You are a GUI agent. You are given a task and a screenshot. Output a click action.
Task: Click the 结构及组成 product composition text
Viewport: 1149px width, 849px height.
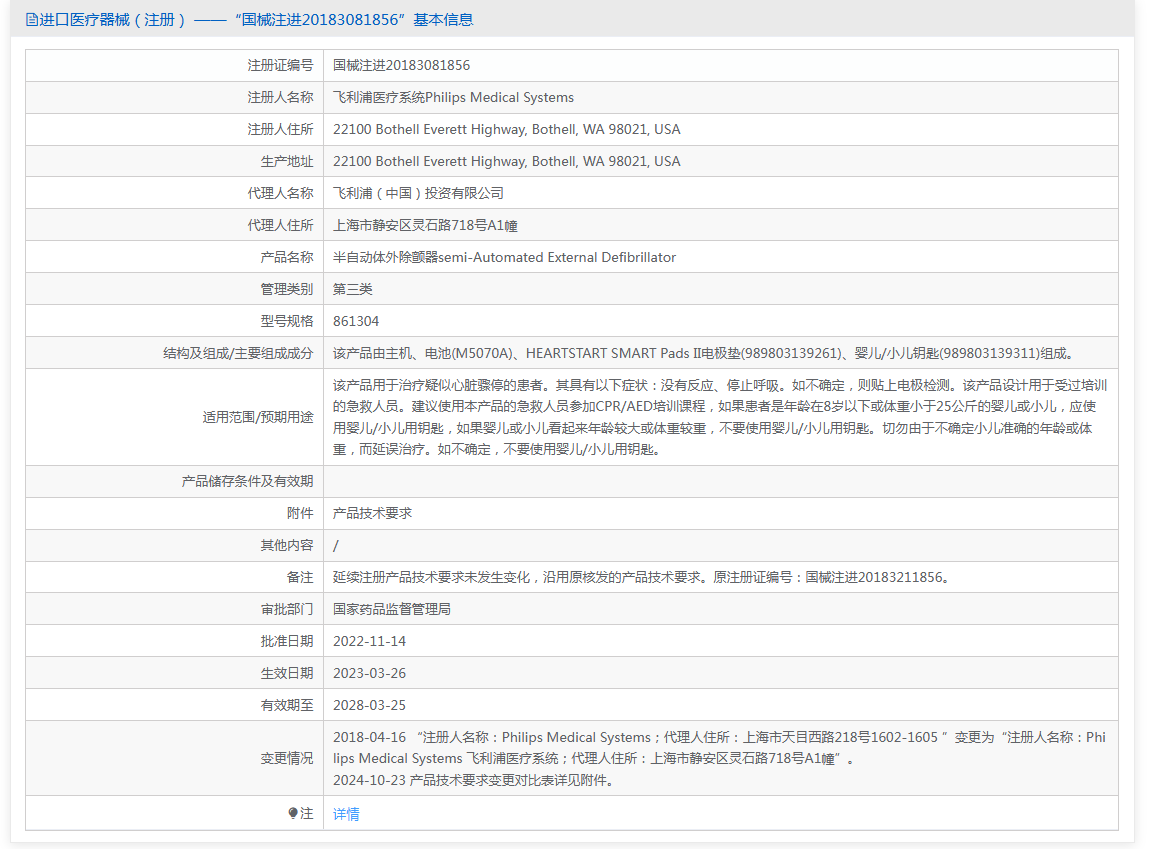(703, 353)
